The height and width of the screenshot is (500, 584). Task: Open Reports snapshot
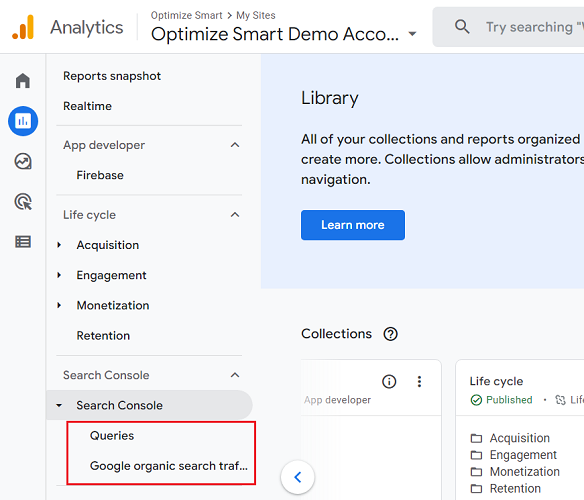112,76
